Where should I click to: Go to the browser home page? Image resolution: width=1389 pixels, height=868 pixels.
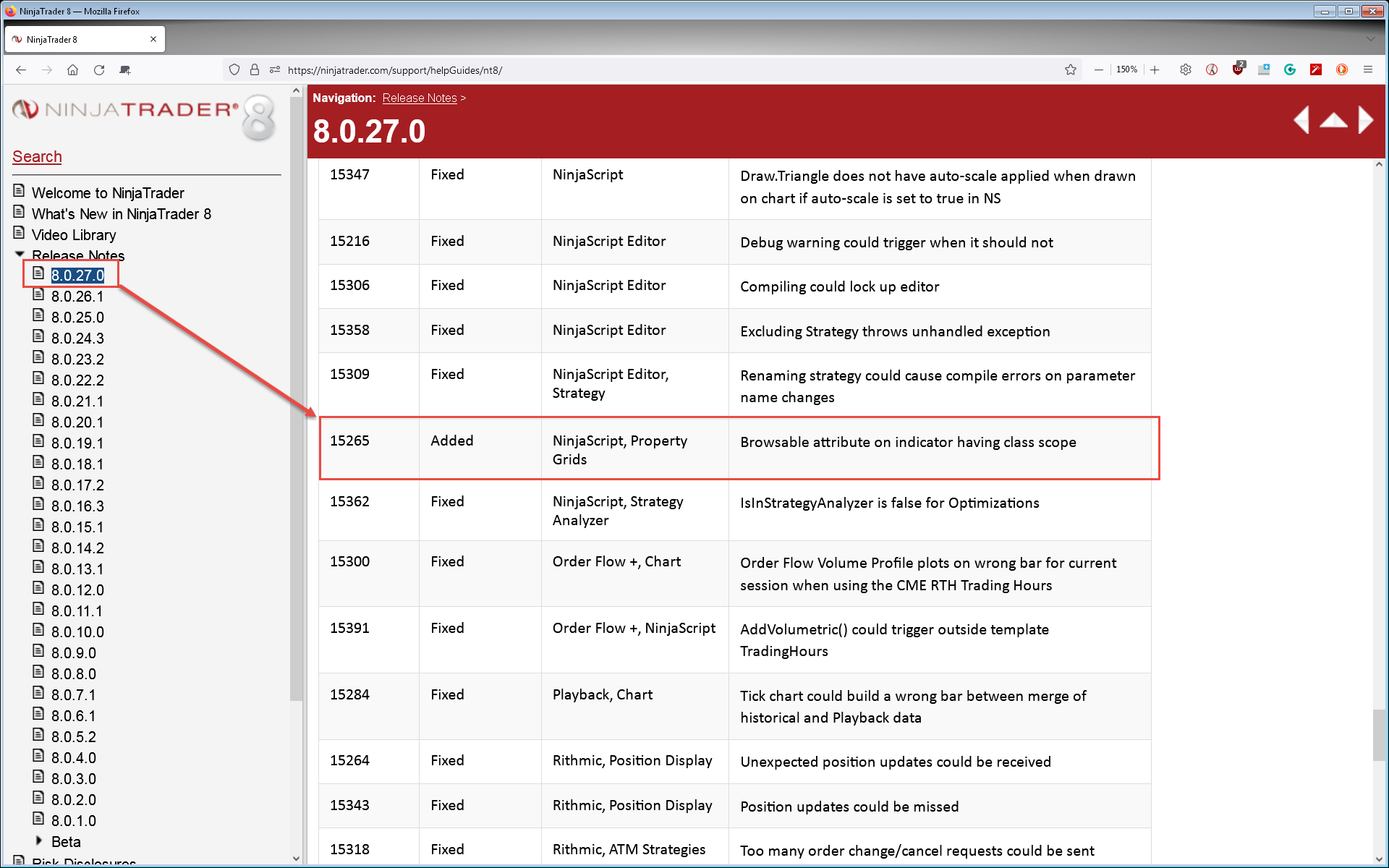[x=72, y=70]
